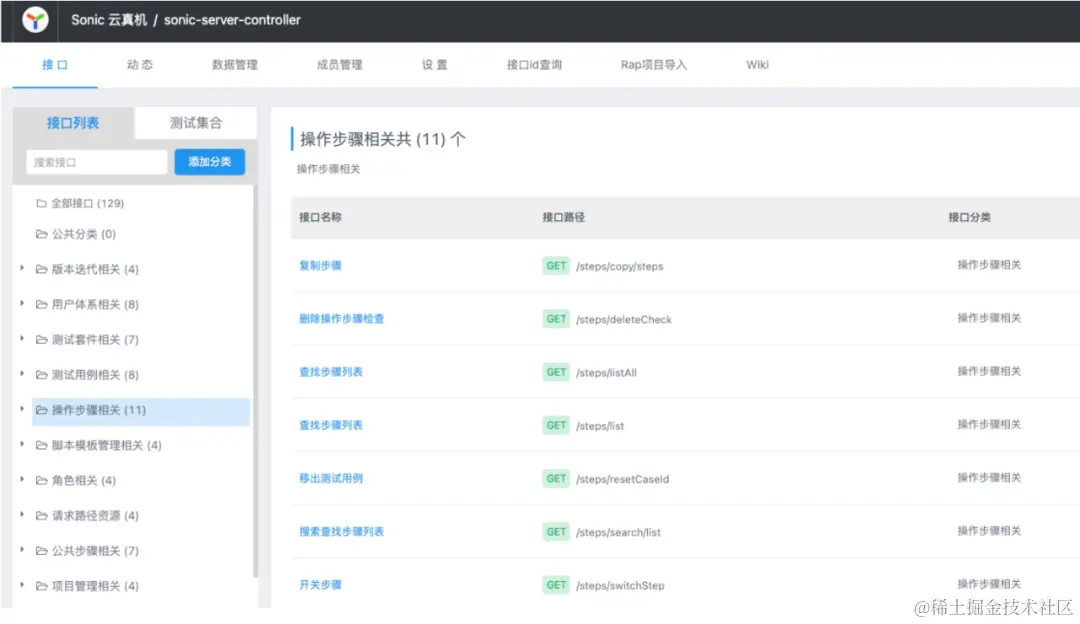1080x624 pixels.
Task: Select 公共分类 (0) tree item
Action: click(84, 234)
